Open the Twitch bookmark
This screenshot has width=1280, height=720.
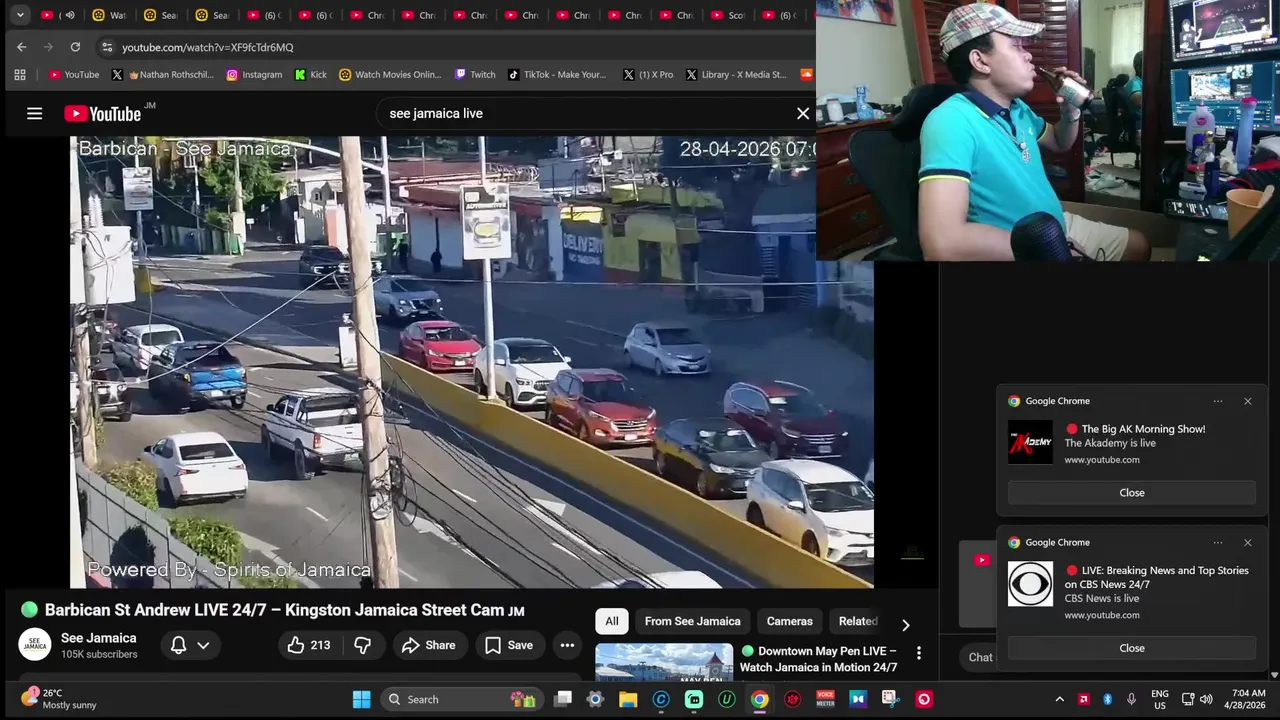tap(475, 74)
